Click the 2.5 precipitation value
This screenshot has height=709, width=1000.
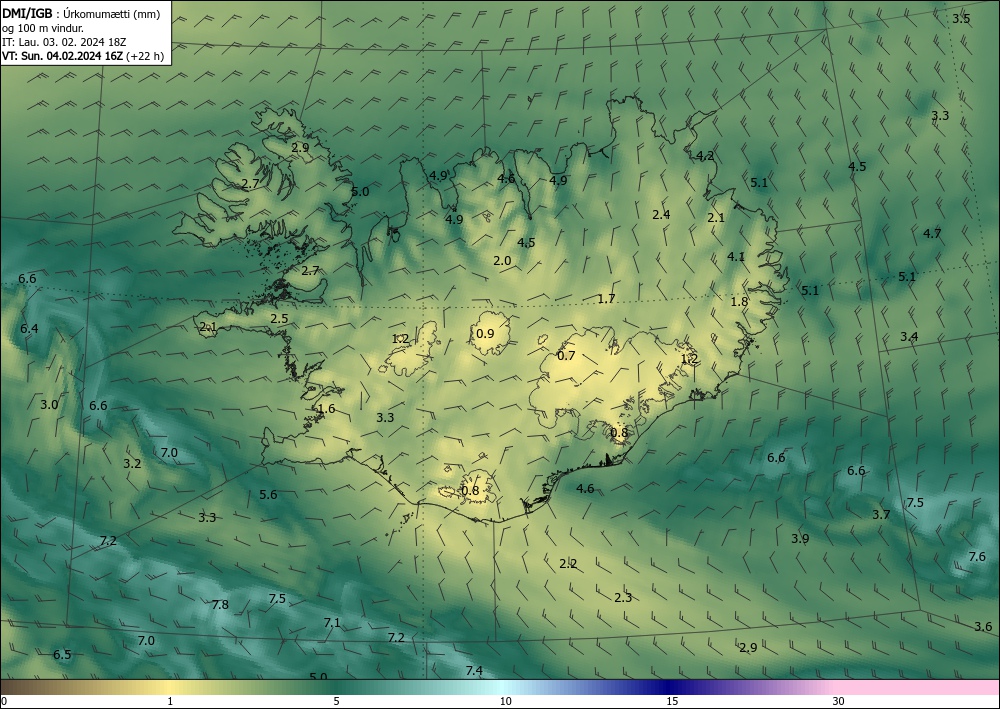pos(279,318)
